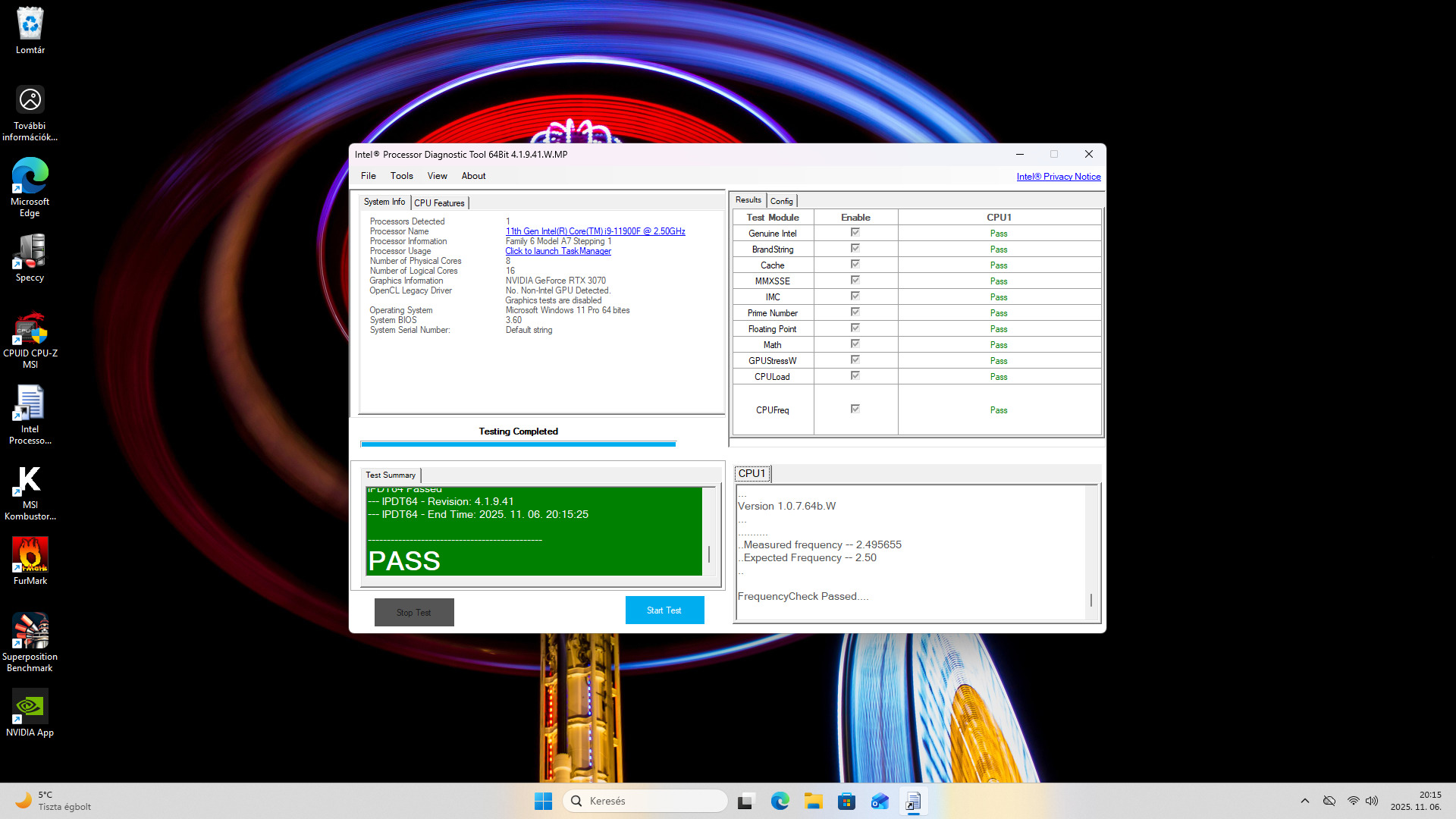
Task: Switch to the CPU Features tab
Action: point(439,203)
